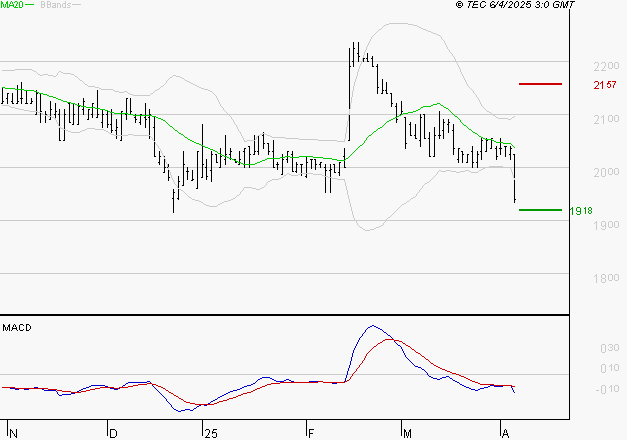Image resolution: width=627 pixels, height=440 pixels.
Task: Click the N month marker on time axis
Action: [13, 434]
